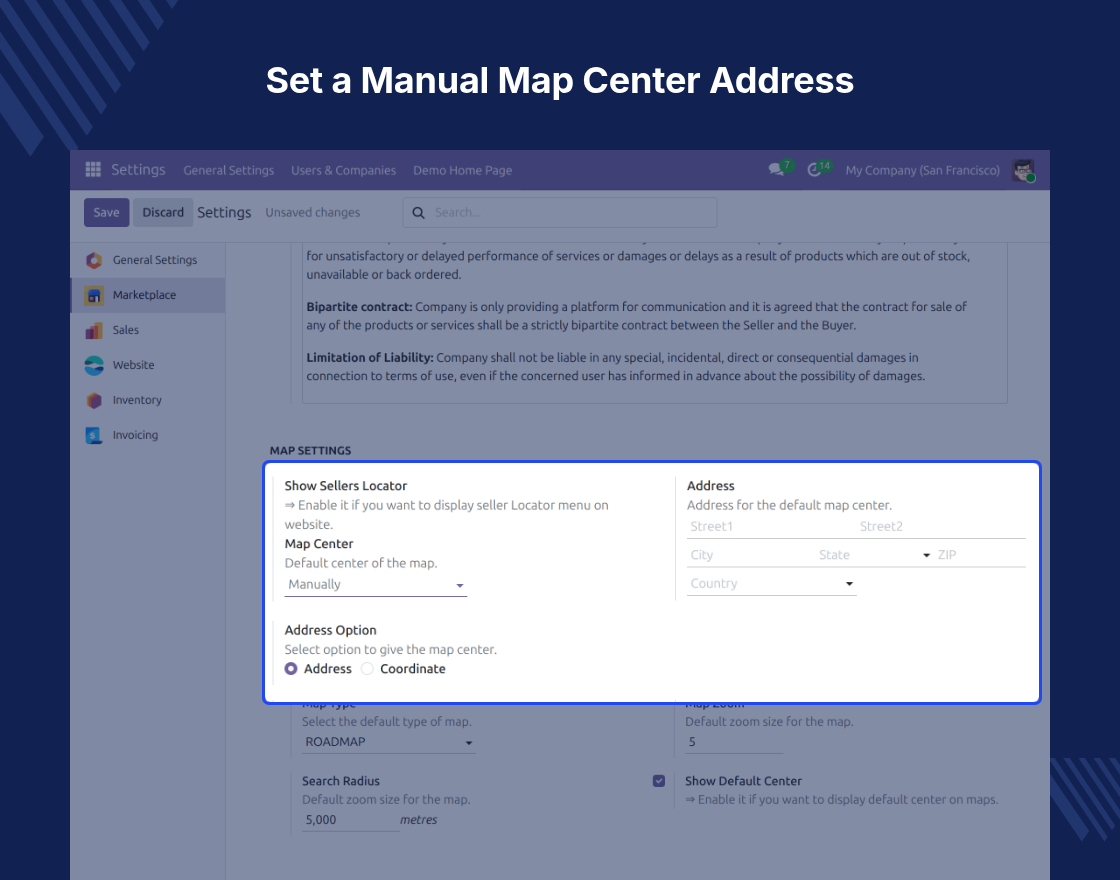Click the Street2 address field
Image resolution: width=1120 pixels, height=880 pixels.
click(x=941, y=526)
